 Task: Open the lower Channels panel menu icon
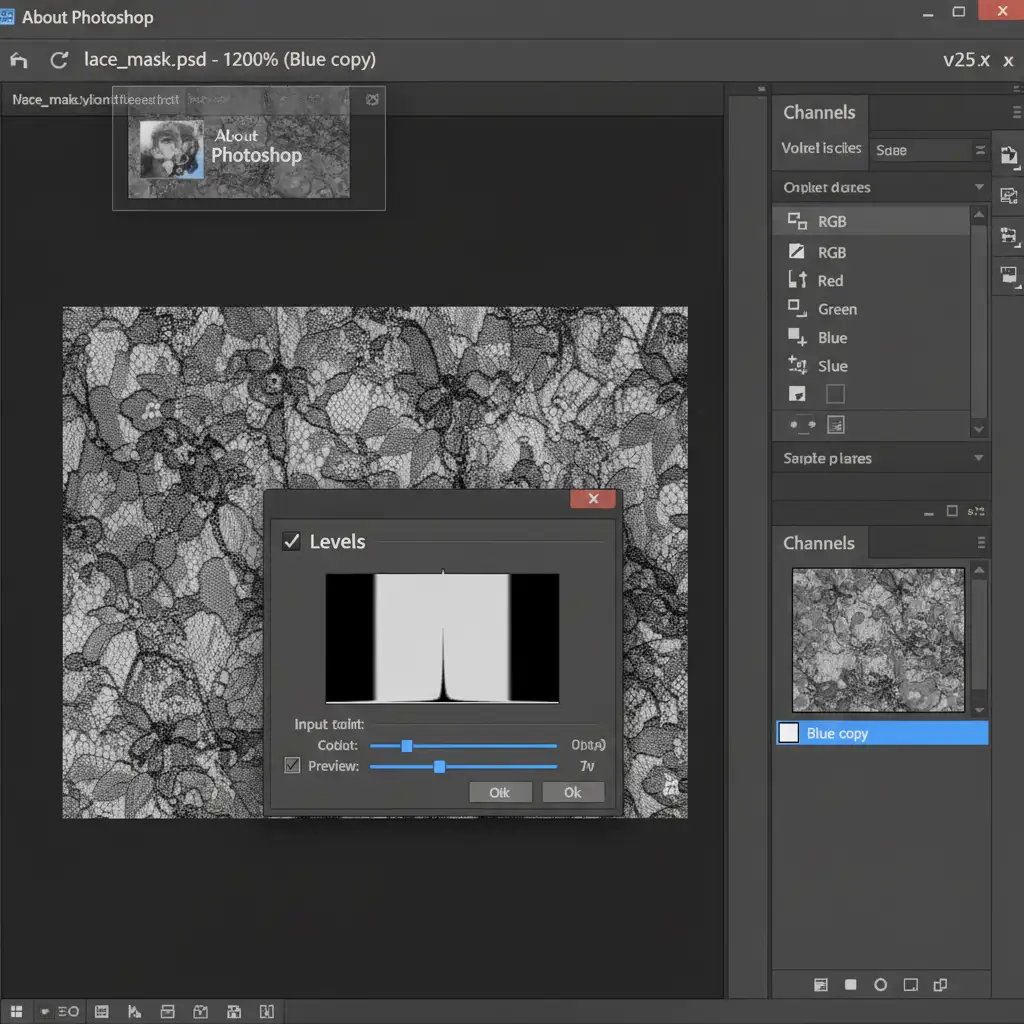[x=981, y=543]
